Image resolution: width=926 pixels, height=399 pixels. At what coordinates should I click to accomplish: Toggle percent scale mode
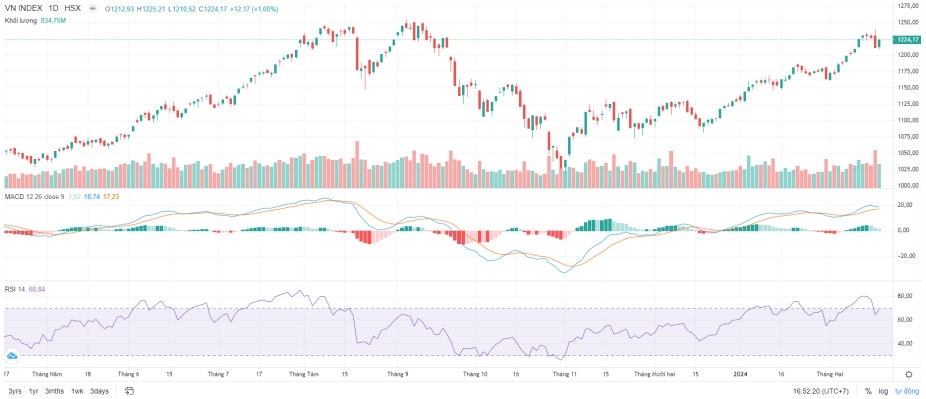coord(868,391)
